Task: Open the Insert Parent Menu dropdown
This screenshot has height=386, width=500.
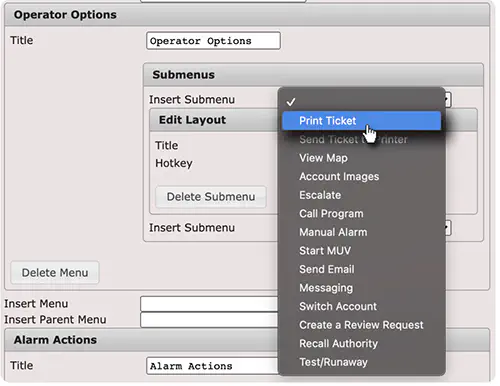Action: coord(209,320)
